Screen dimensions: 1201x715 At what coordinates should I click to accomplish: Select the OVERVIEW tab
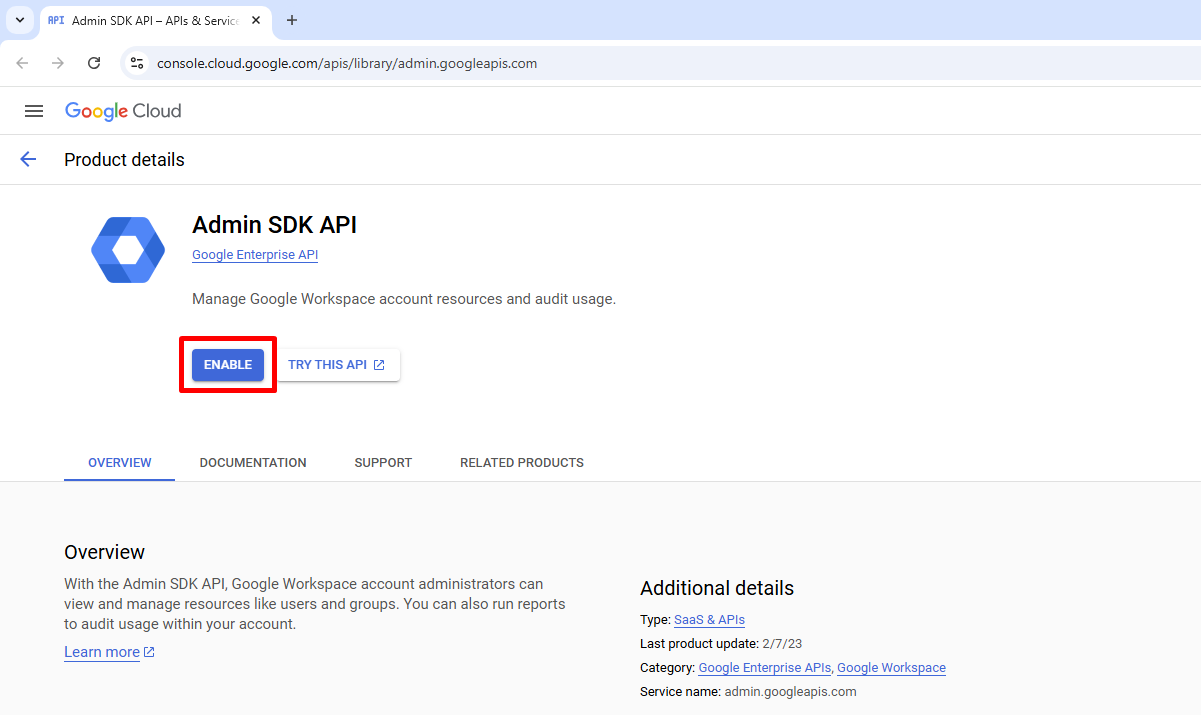(120, 463)
